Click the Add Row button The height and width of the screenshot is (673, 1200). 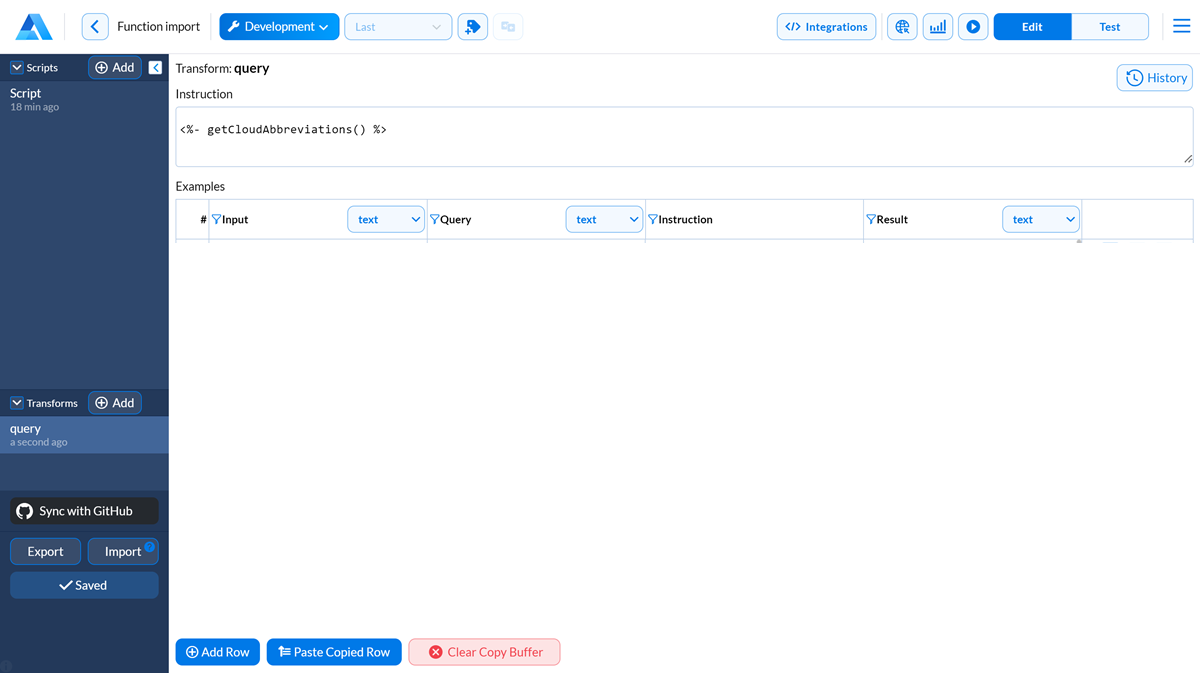coord(218,652)
